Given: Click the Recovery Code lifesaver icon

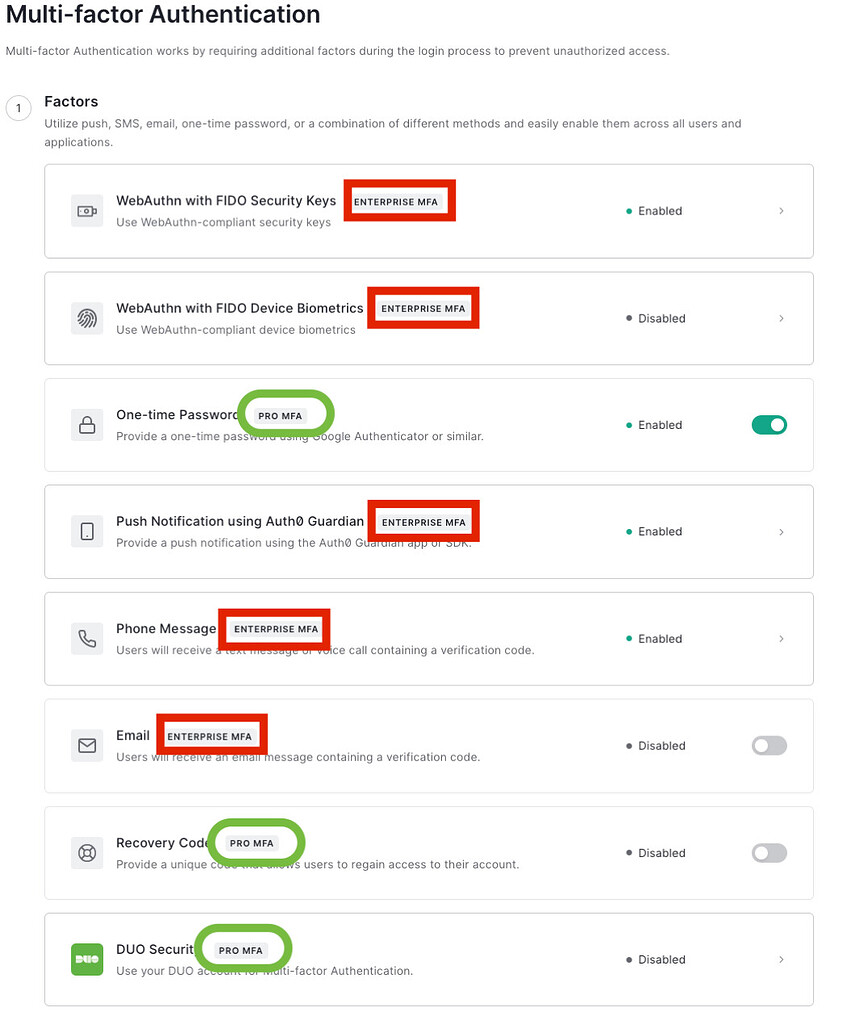Looking at the screenshot, I should pyautogui.click(x=87, y=852).
